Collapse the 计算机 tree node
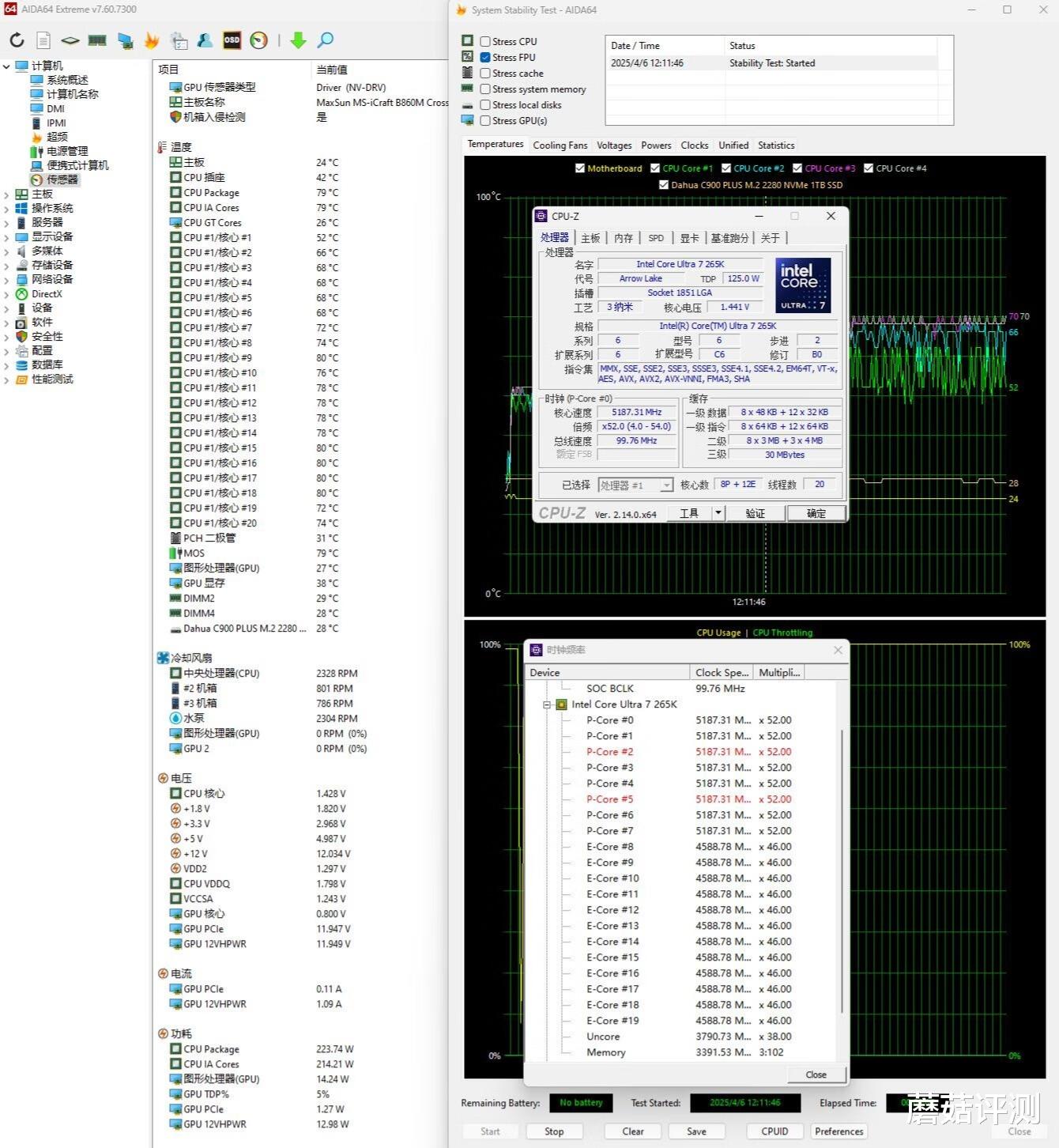The height and width of the screenshot is (1148, 1059). point(7,66)
